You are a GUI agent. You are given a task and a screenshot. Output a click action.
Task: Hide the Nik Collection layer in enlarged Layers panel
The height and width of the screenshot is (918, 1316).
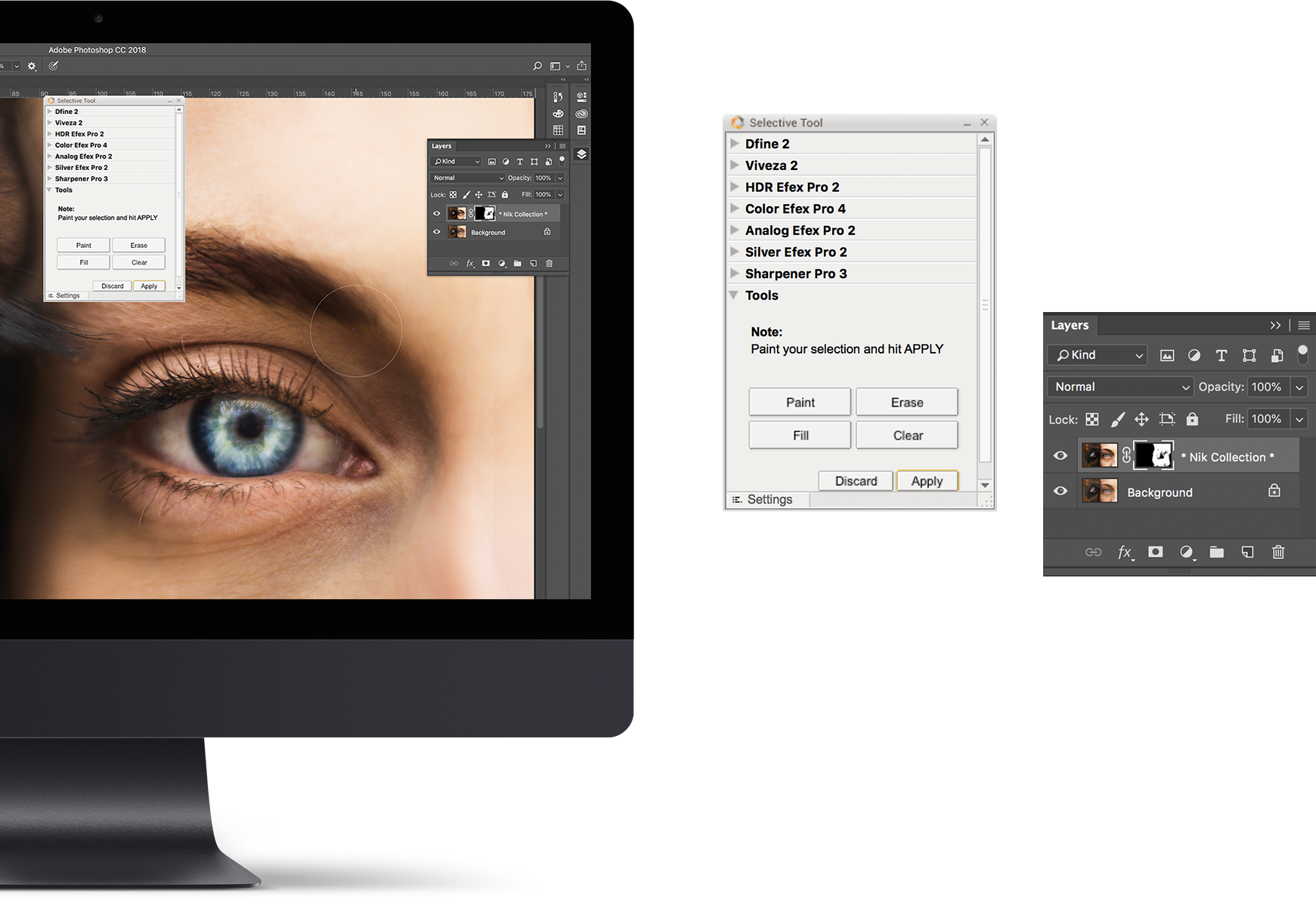(1061, 456)
